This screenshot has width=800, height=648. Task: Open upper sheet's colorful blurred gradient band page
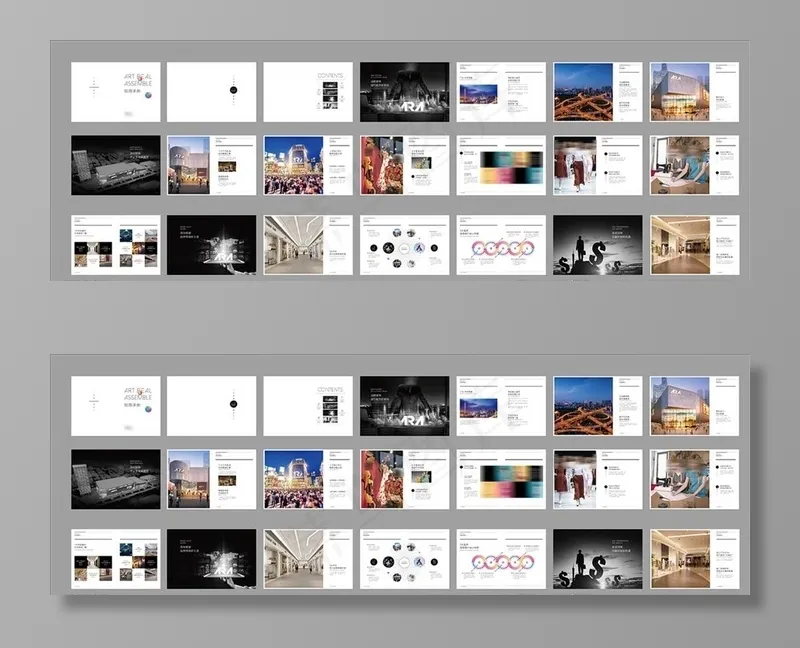click(x=501, y=165)
